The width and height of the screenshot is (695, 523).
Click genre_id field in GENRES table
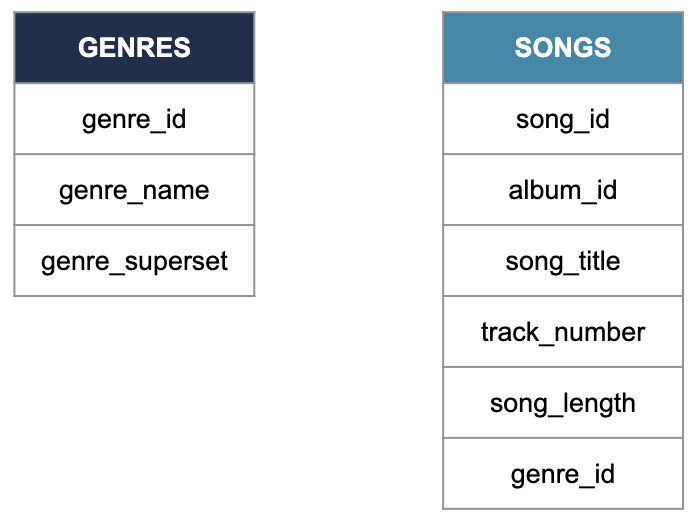134,119
